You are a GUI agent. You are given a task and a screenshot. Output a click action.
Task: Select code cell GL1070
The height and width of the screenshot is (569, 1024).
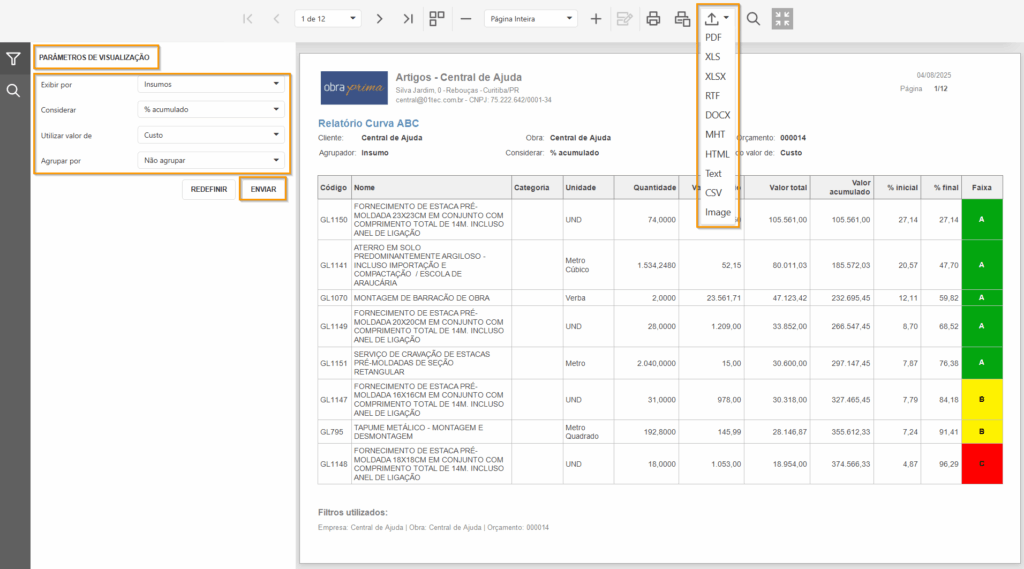[x=334, y=298]
